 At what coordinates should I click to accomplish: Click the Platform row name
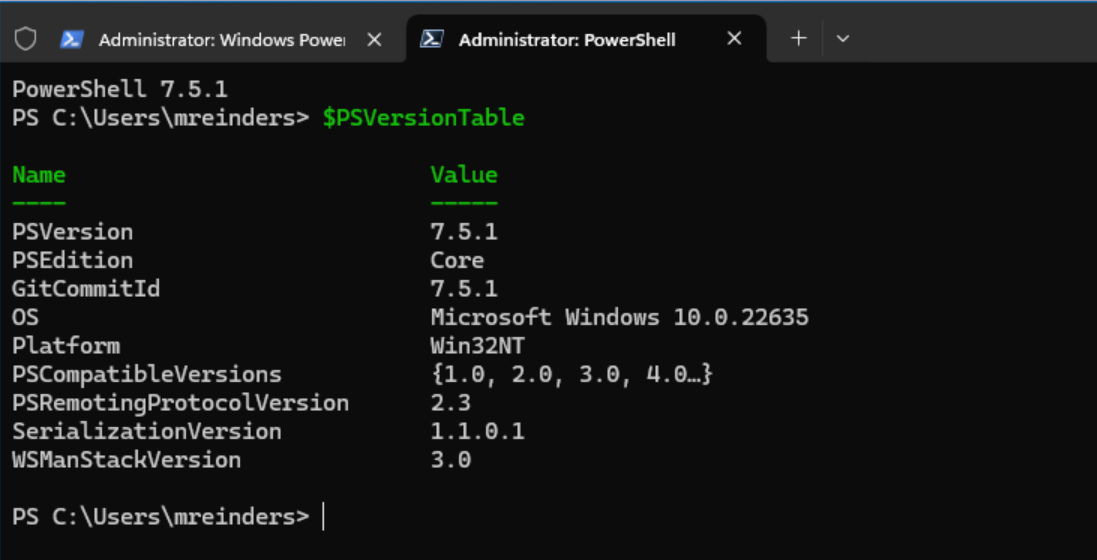tap(66, 346)
